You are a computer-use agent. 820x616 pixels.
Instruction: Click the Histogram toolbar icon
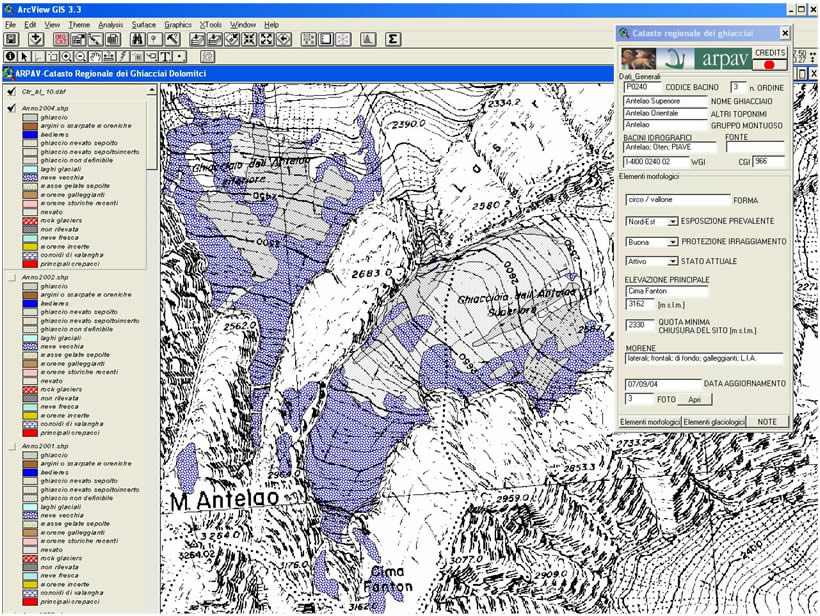(368, 39)
